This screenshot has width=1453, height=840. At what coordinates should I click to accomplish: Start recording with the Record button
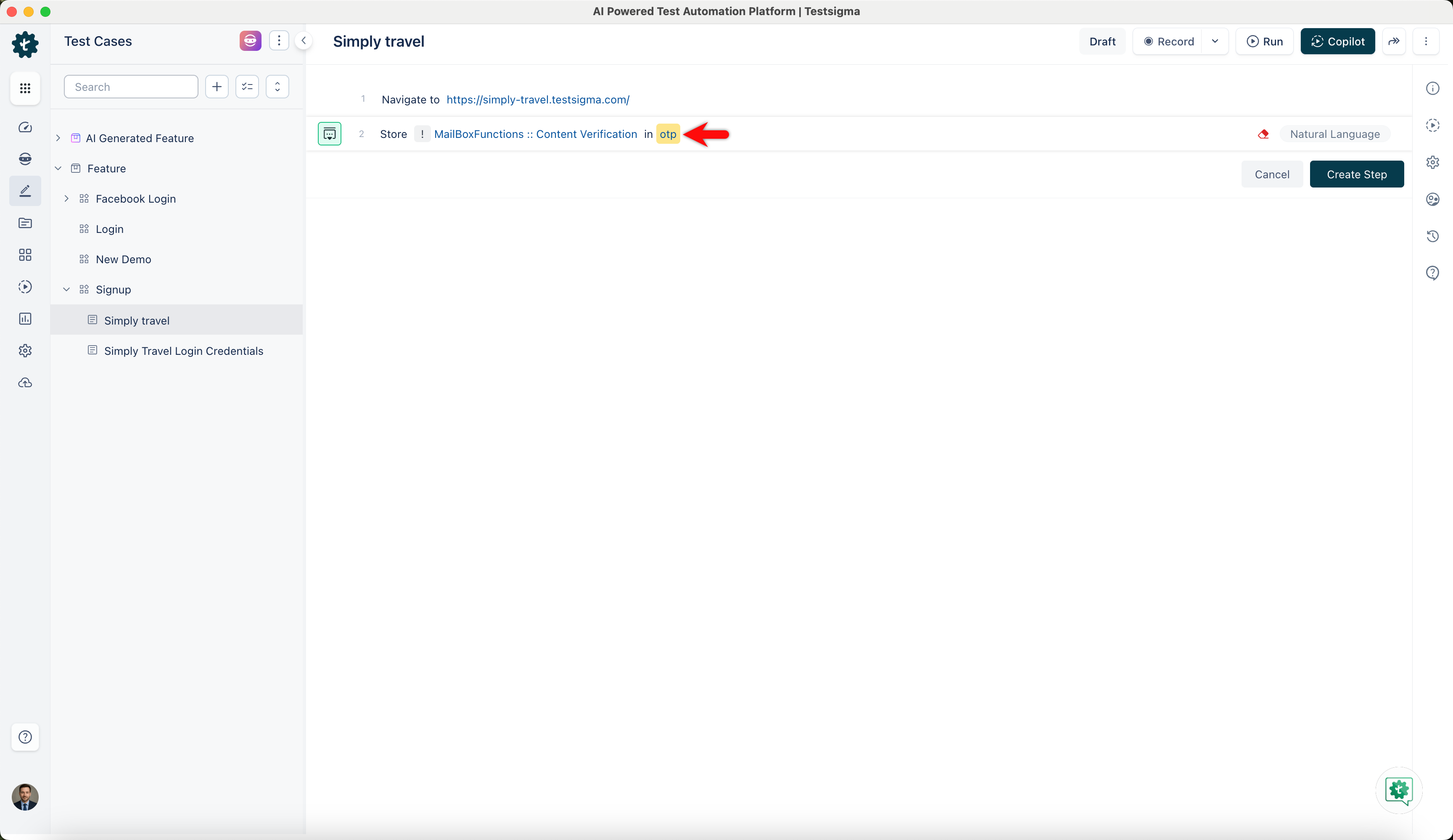(1168, 42)
